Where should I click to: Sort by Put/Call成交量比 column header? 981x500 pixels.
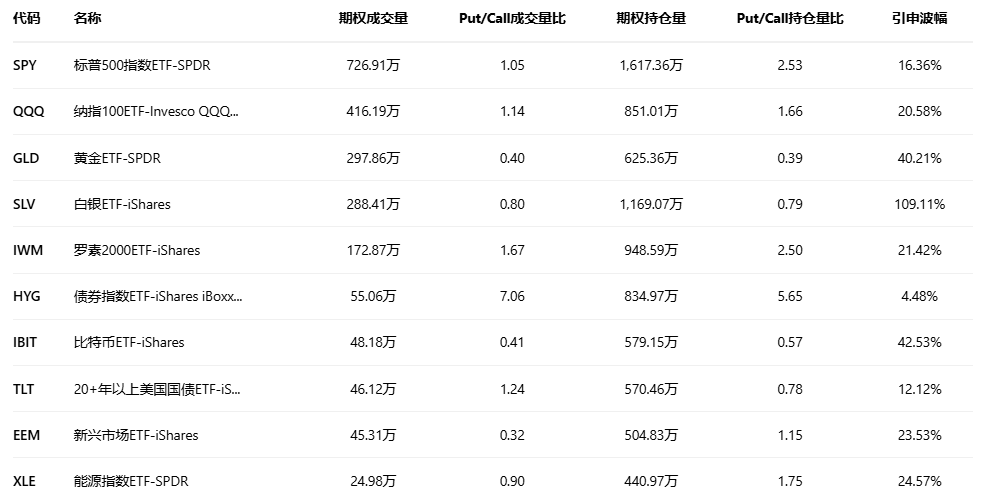512,19
